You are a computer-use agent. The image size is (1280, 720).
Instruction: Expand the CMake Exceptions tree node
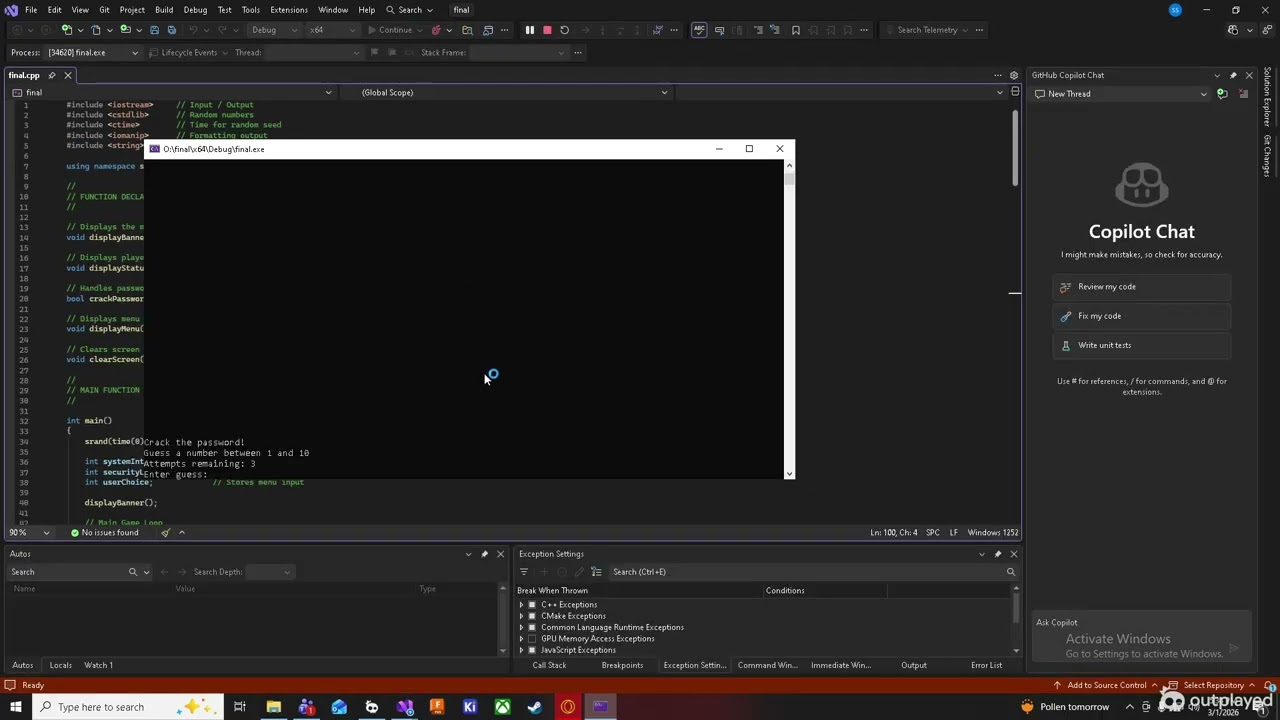pos(521,616)
